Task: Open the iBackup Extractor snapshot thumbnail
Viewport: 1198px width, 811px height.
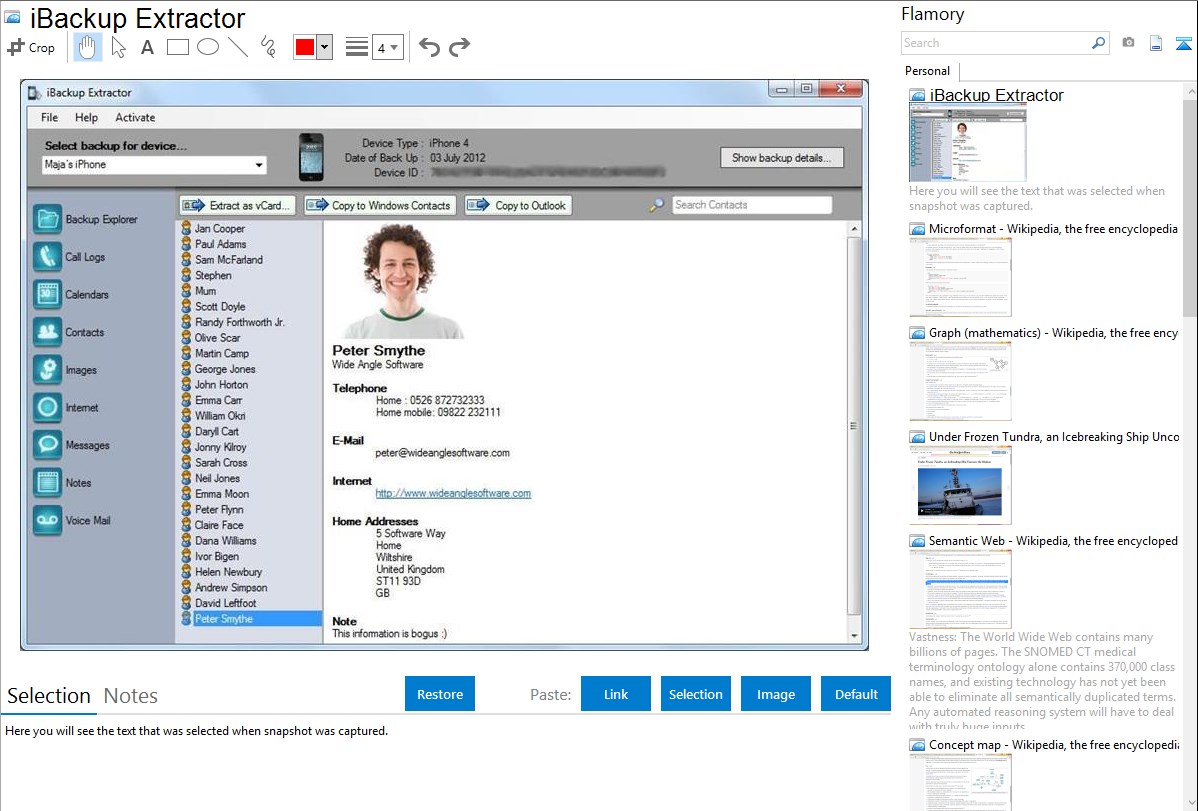Action: 967,144
